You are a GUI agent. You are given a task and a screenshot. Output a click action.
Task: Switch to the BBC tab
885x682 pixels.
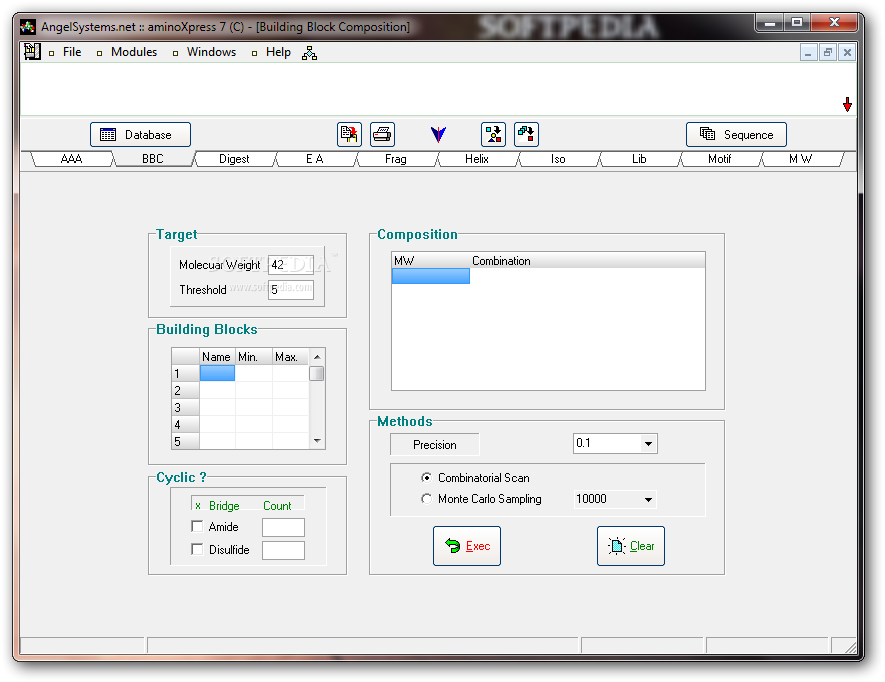152,159
